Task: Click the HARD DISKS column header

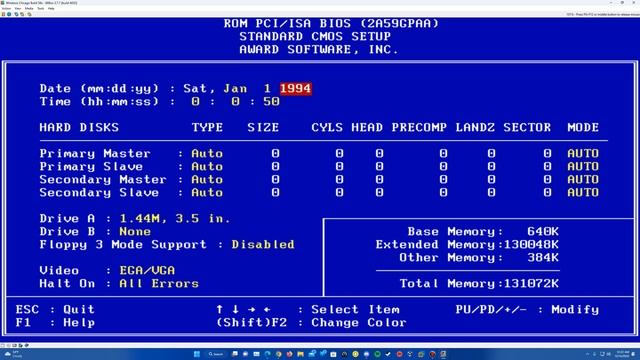Action: pyautogui.click(x=79, y=127)
